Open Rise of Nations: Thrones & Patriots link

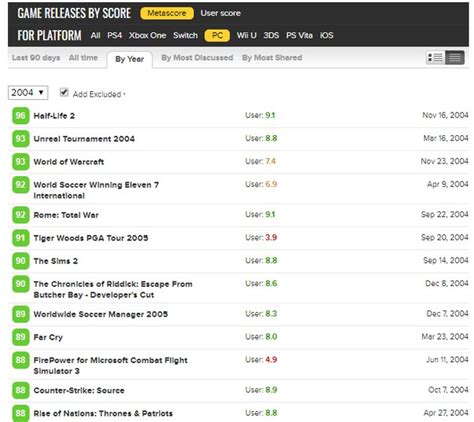103,413
